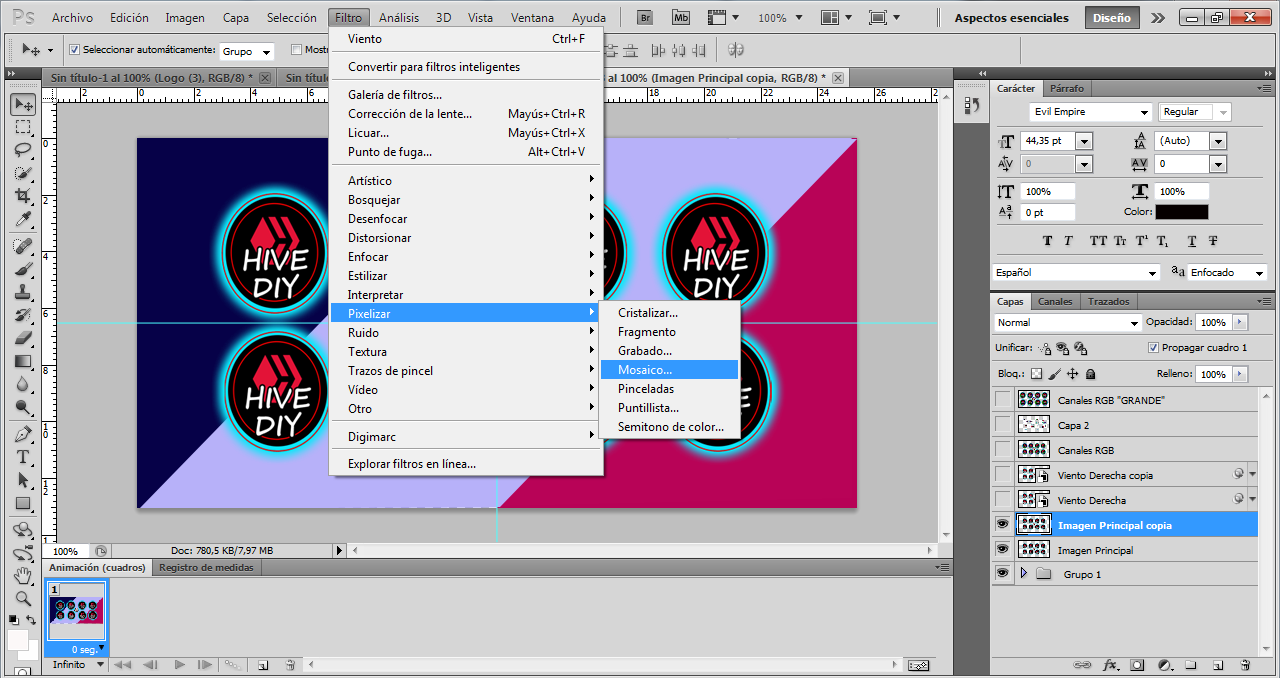This screenshot has height=678, width=1280.
Task: Show the Capa 2 layer
Action: [1003, 424]
